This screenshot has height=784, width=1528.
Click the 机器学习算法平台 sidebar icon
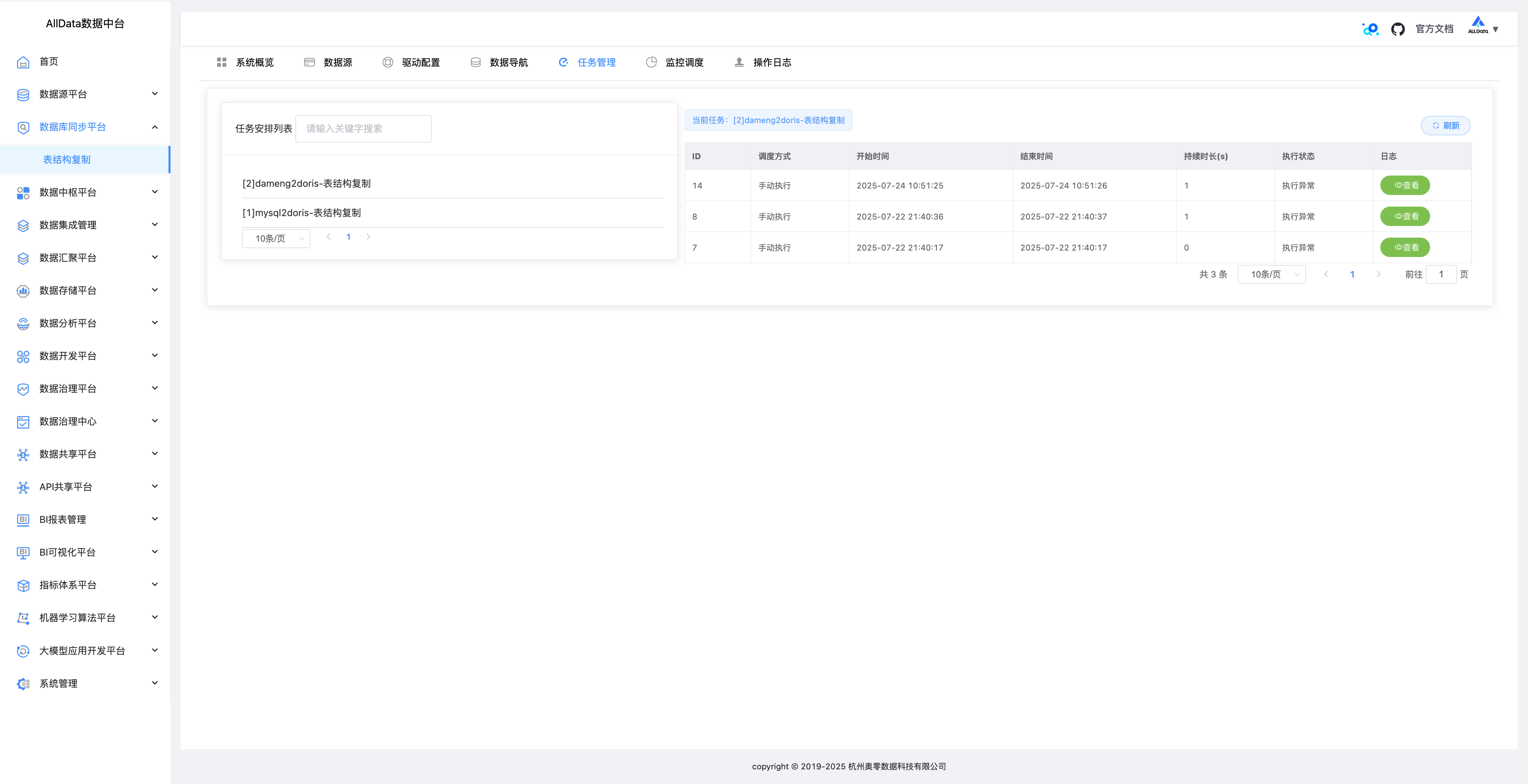[x=23, y=618]
